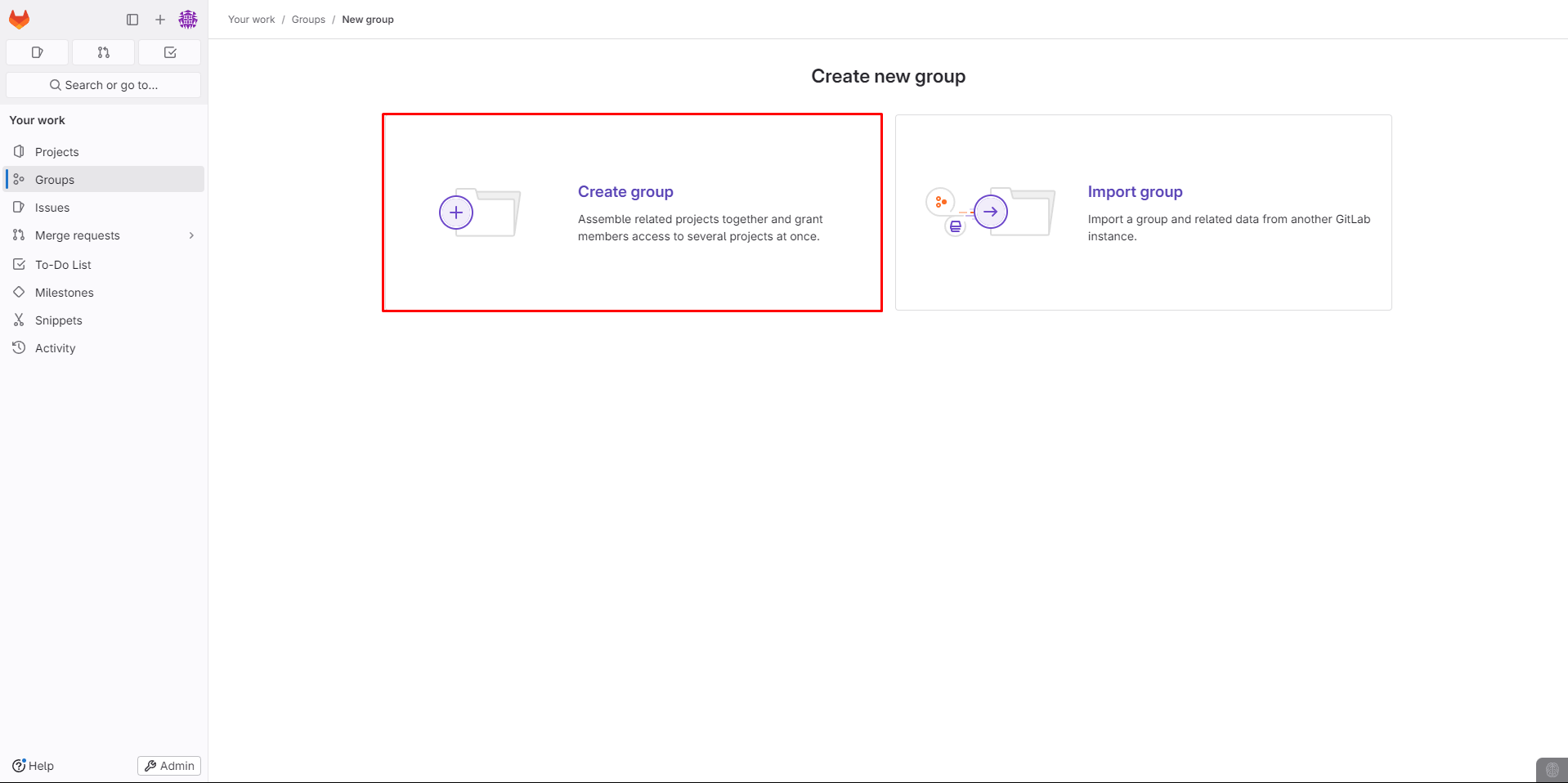This screenshot has height=783, width=1568.
Task: Go to Projects in sidebar
Action: (x=57, y=152)
